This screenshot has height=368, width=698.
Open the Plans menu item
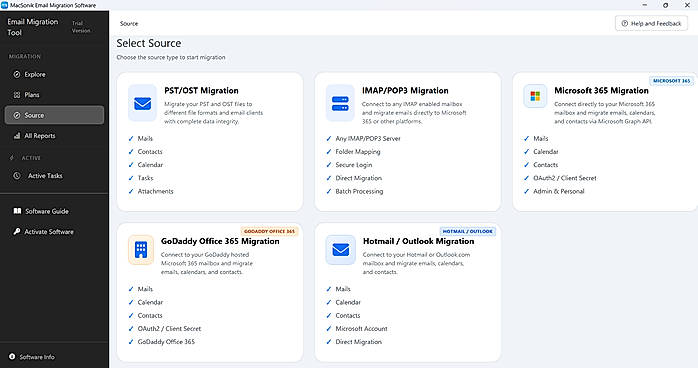coord(54,95)
